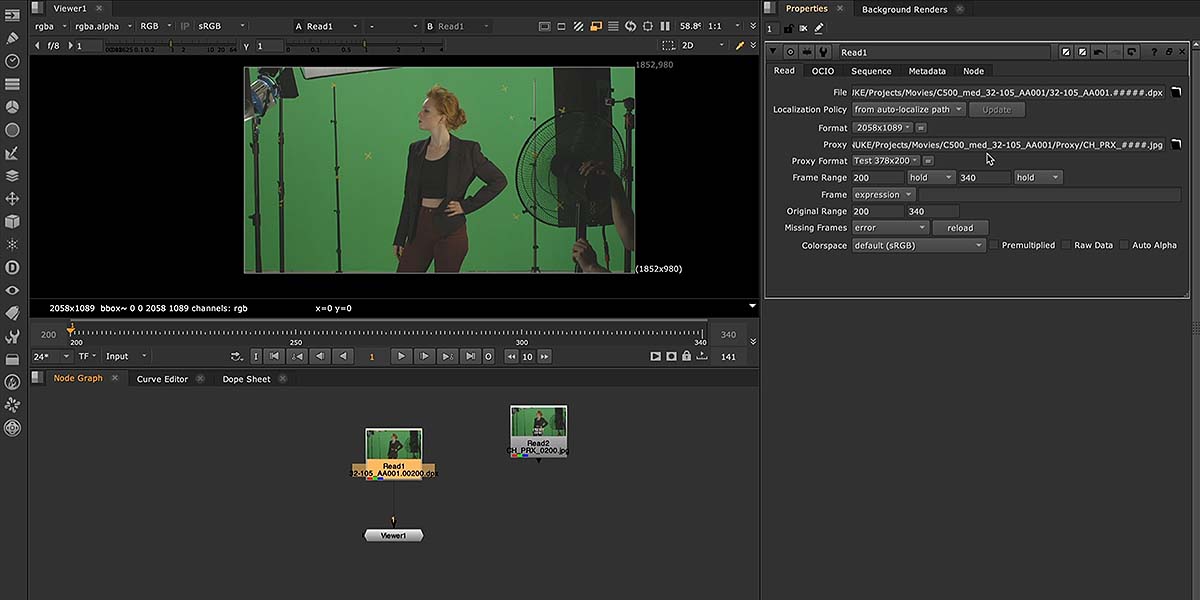Pause the Viewer updating
The image size is (1200, 600).
[x=667, y=26]
